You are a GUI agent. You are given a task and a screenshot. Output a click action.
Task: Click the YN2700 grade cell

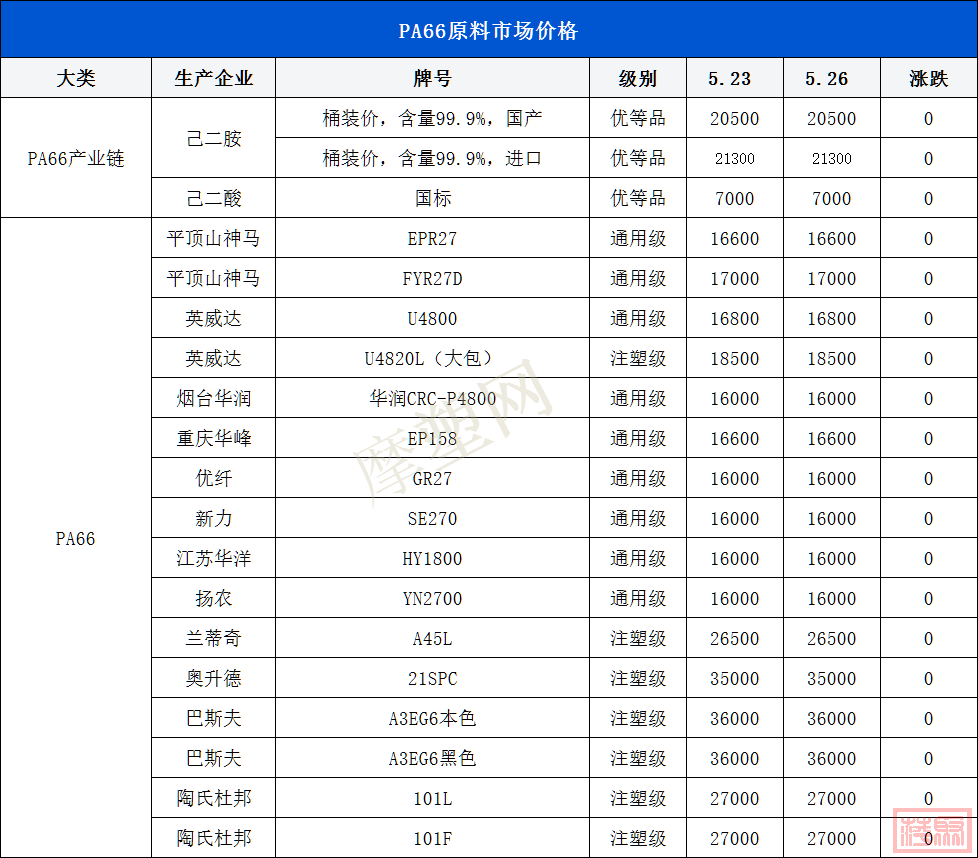(x=432, y=598)
